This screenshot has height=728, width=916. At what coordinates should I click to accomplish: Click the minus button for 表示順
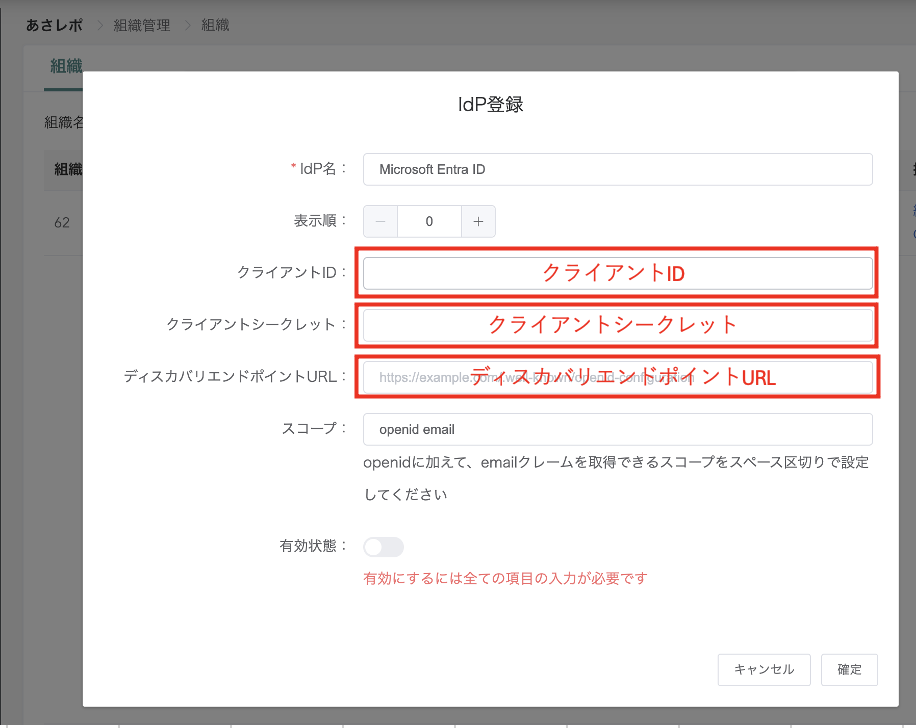380,222
